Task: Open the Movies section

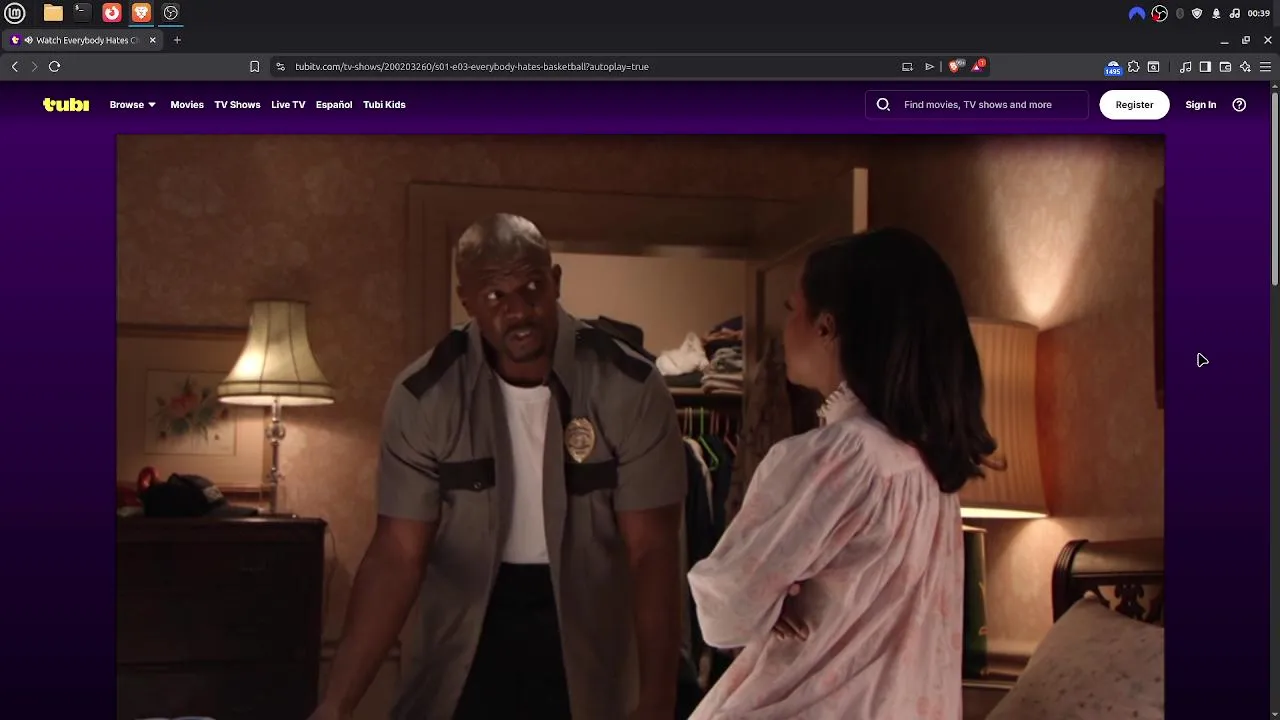Action: pos(187,104)
